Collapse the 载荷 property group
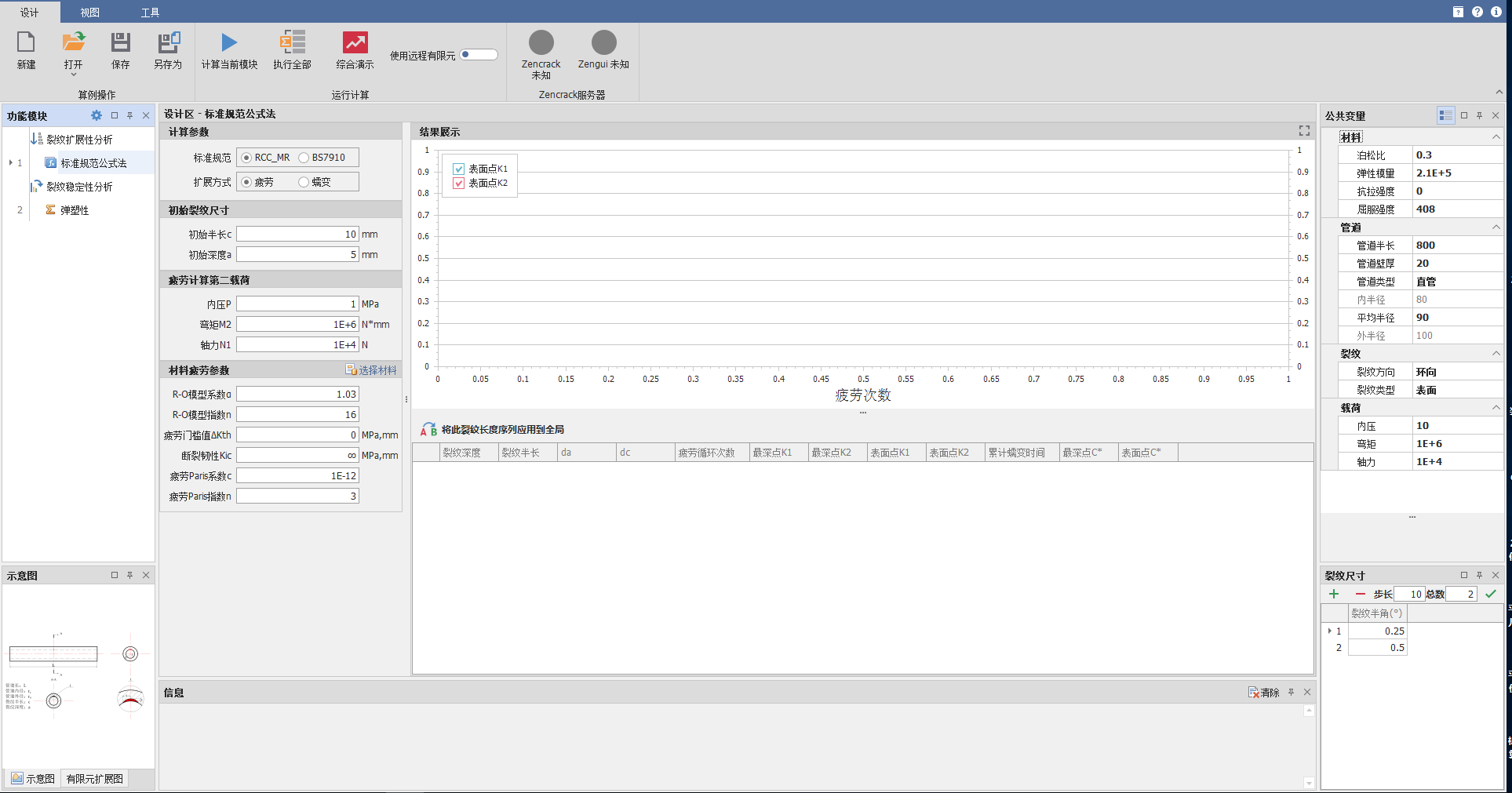1512x793 pixels. (1496, 408)
